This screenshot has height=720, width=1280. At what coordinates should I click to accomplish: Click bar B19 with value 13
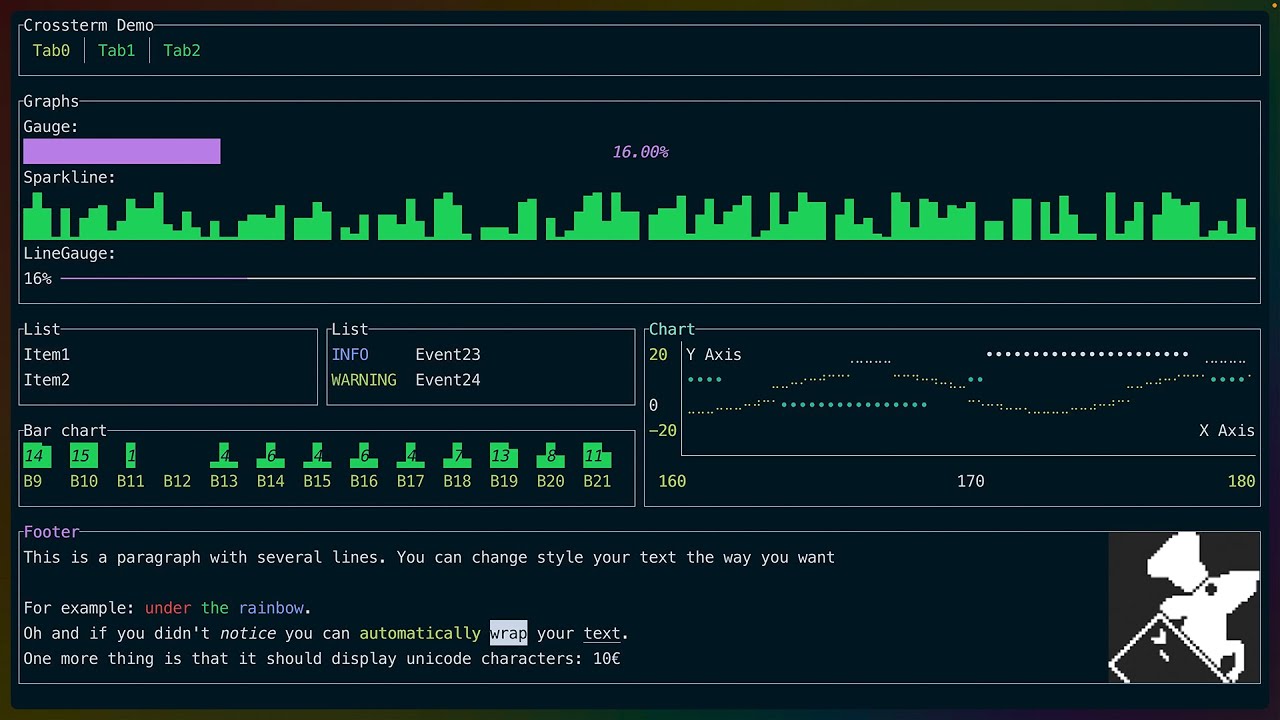tap(504, 456)
